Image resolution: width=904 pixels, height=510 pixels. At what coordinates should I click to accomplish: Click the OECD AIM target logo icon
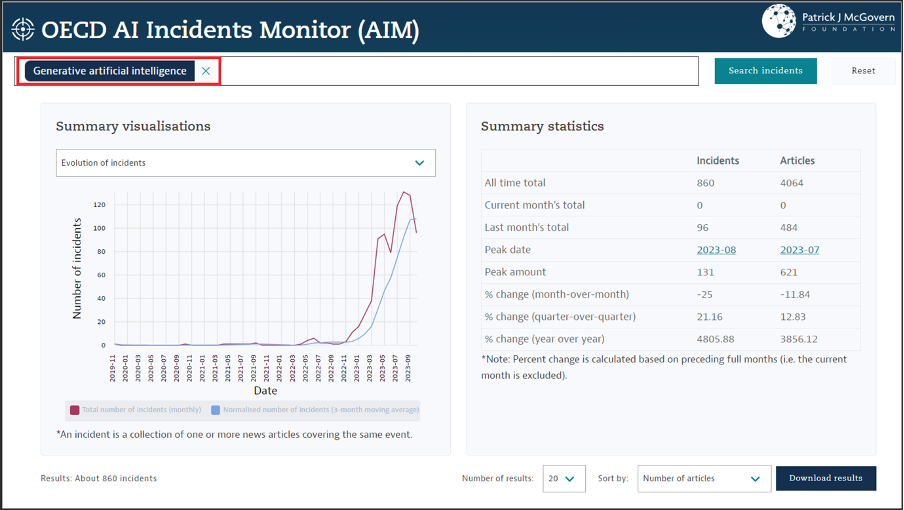23,29
